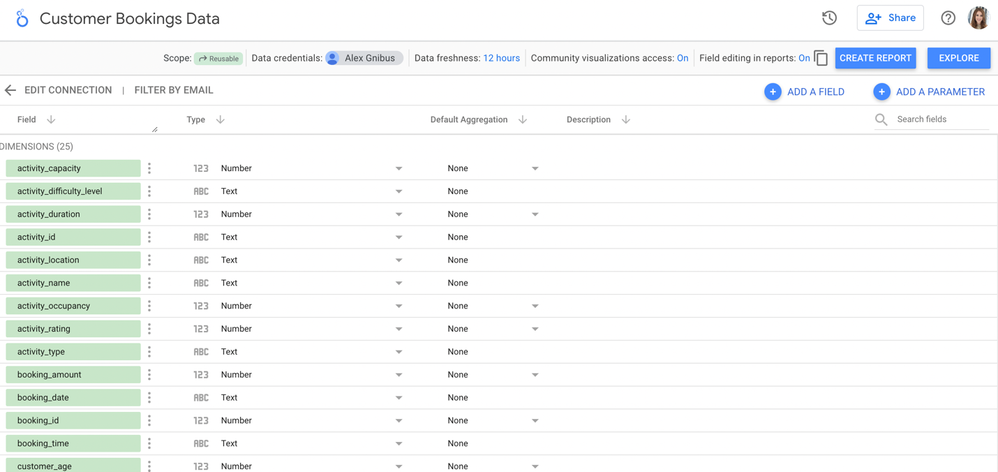Click the Create Report button

[x=875, y=58]
